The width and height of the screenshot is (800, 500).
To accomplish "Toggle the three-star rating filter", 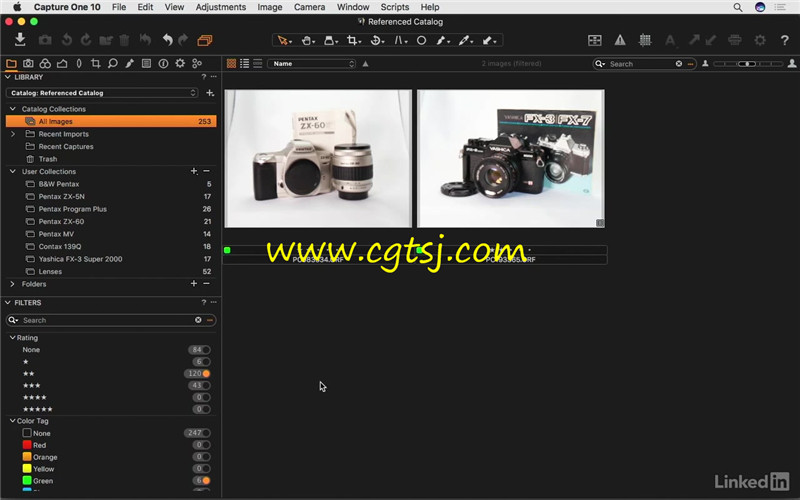I will tap(206, 385).
